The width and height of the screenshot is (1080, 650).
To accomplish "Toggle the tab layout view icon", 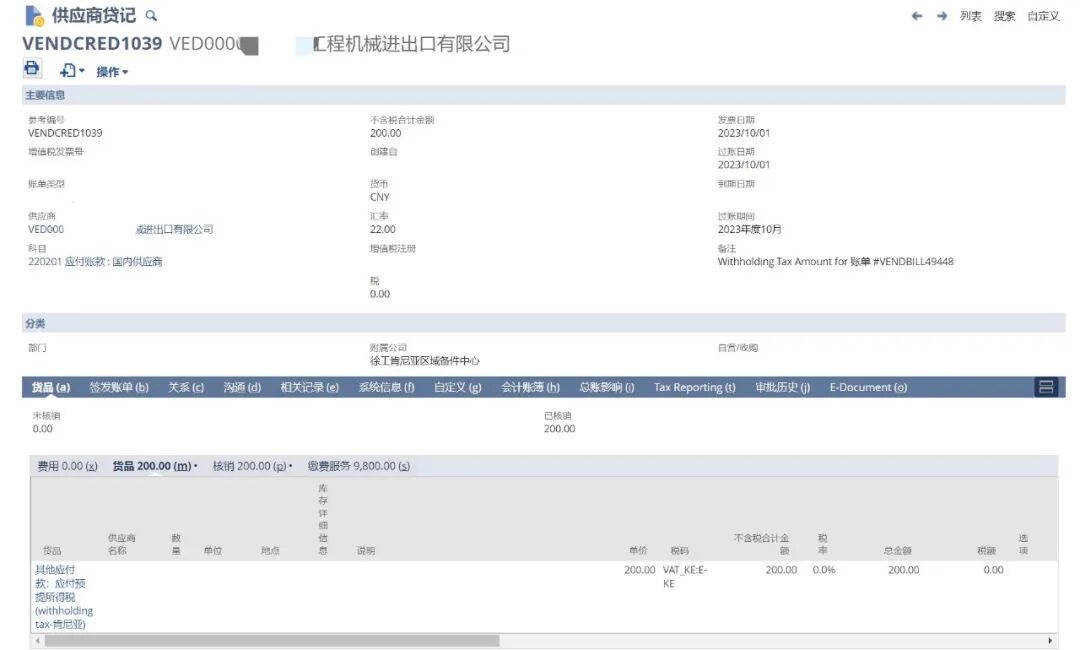I will click(x=1046, y=387).
